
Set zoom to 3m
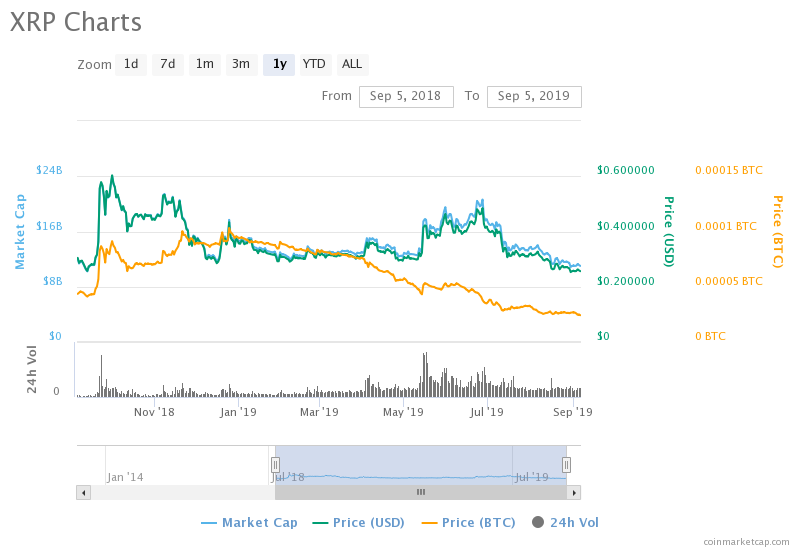pyautogui.click(x=241, y=65)
